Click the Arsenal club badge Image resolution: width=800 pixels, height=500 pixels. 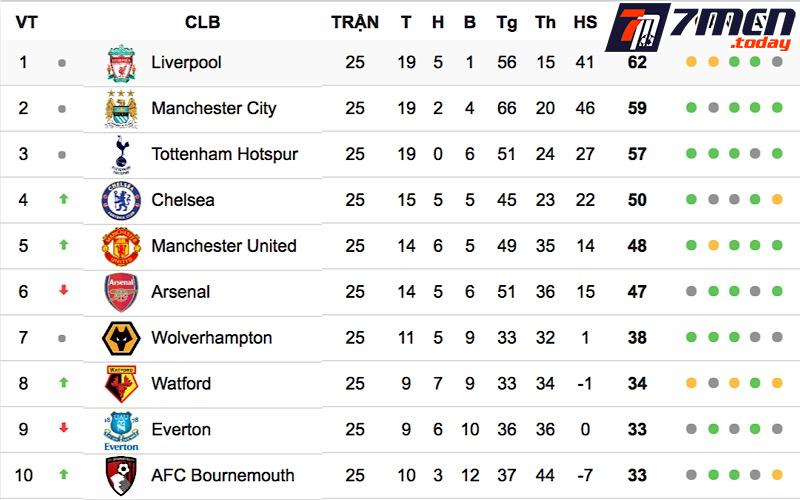point(121,293)
